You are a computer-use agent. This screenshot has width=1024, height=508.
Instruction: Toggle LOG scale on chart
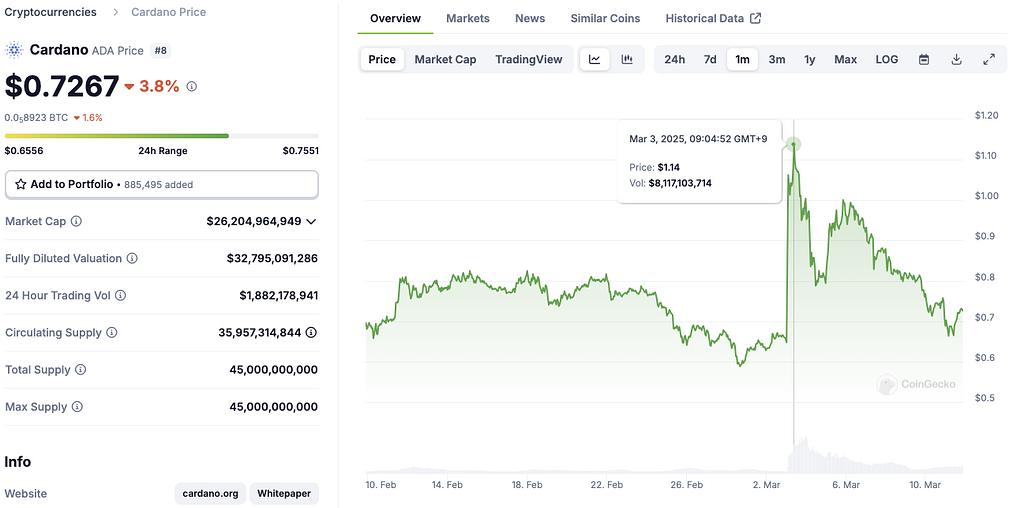[x=886, y=59]
